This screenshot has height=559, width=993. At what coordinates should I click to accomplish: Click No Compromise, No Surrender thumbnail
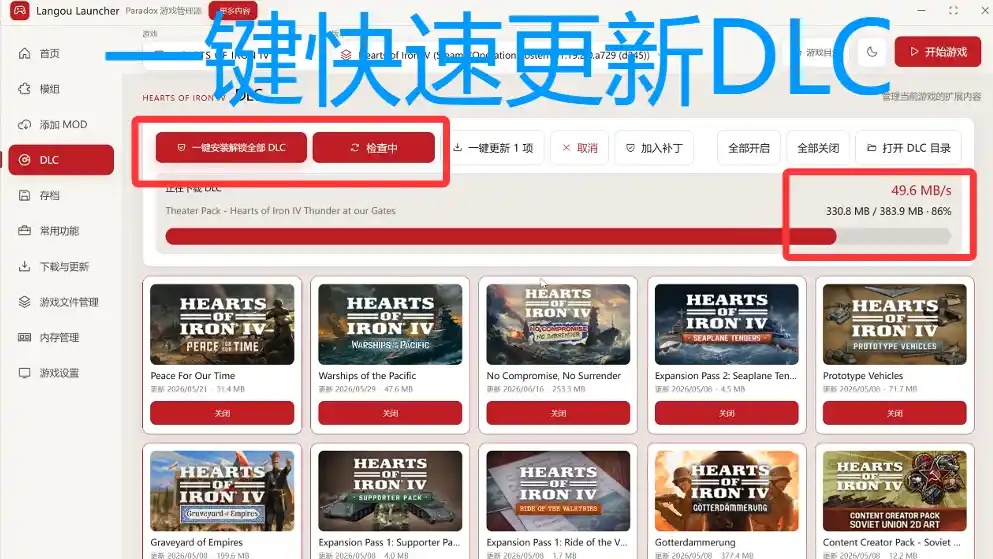pos(558,324)
